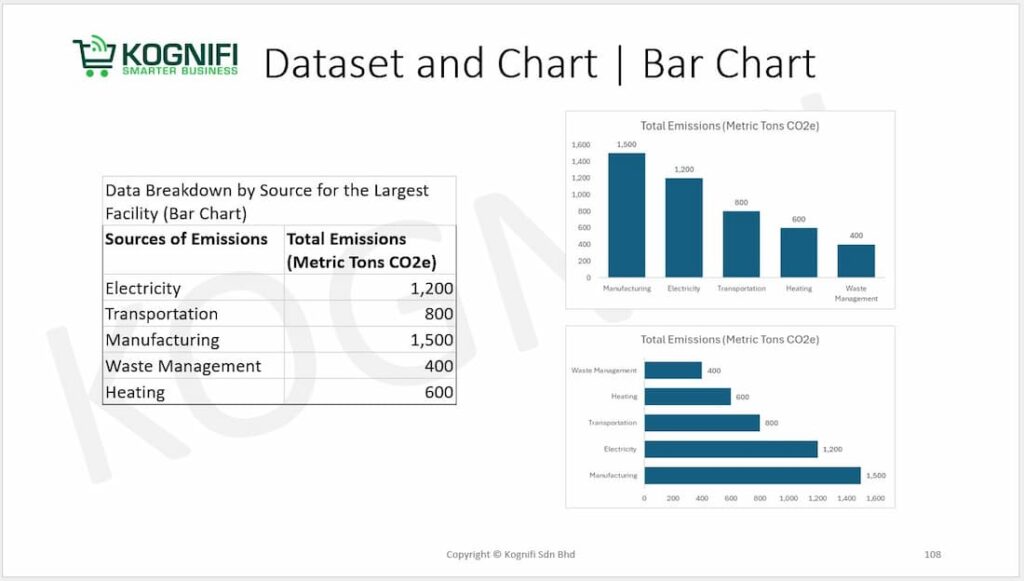The height and width of the screenshot is (581, 1024).
Task: Select the slide title 'Dataset and Chart | Bar Chart'
Action: pyautogui.click(x=539, y=64)
